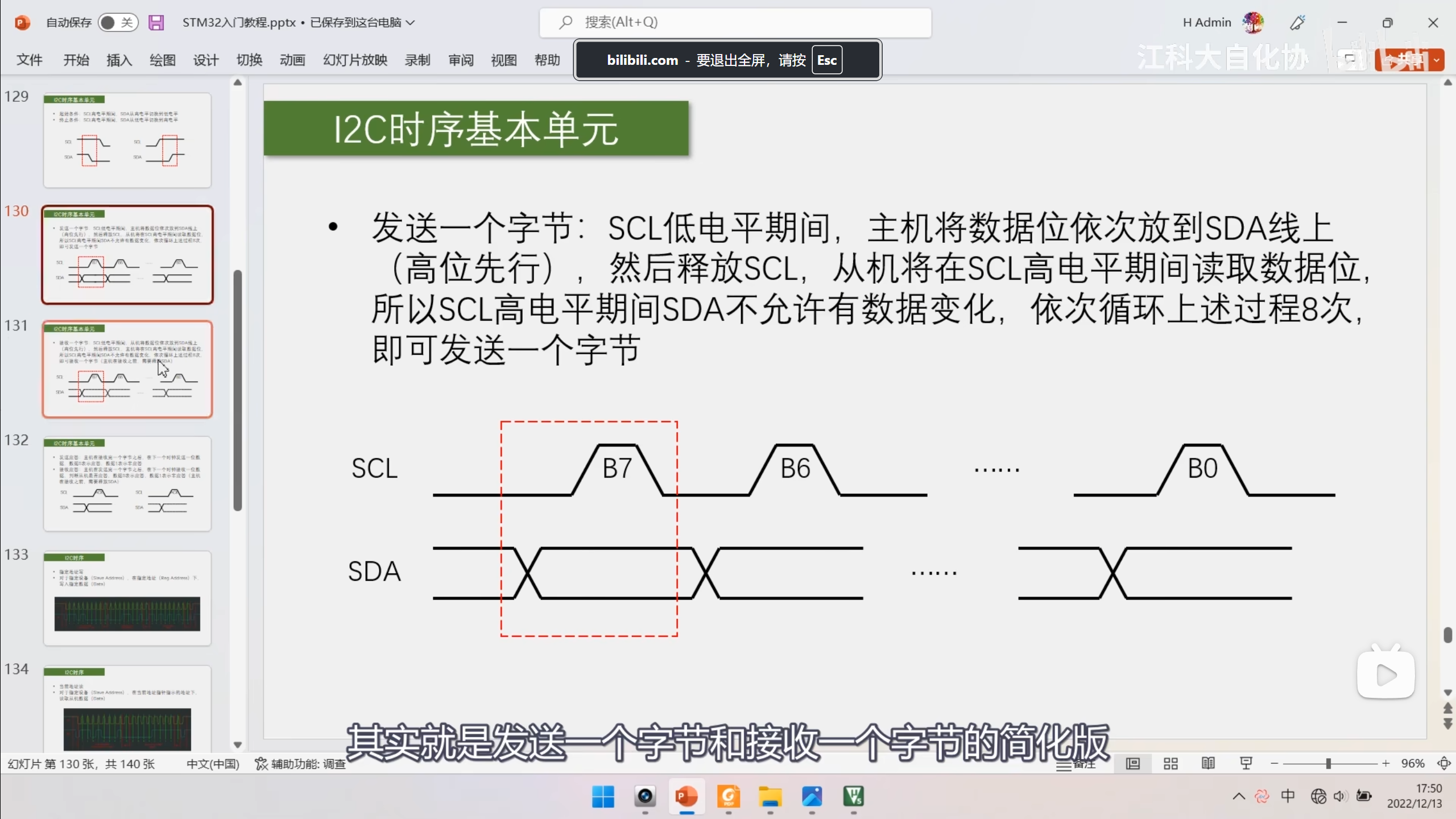Switch to Slide Sorter view

(x=1170, y=764)
